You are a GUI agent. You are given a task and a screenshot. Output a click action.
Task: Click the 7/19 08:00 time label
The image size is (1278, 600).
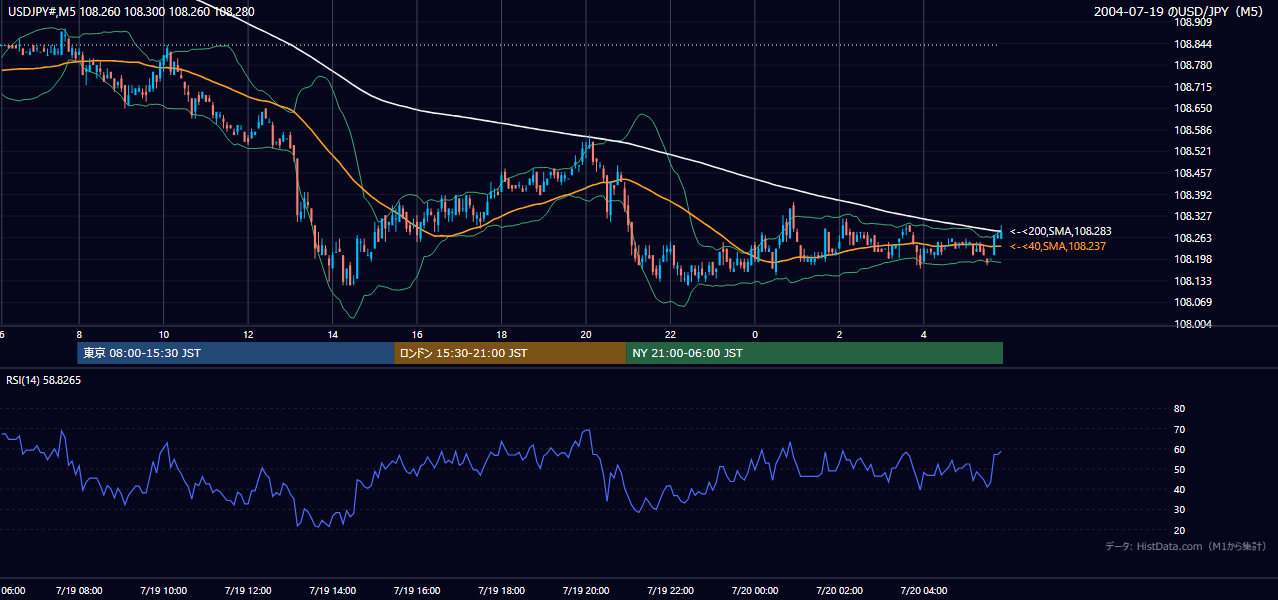click(78, 591)
